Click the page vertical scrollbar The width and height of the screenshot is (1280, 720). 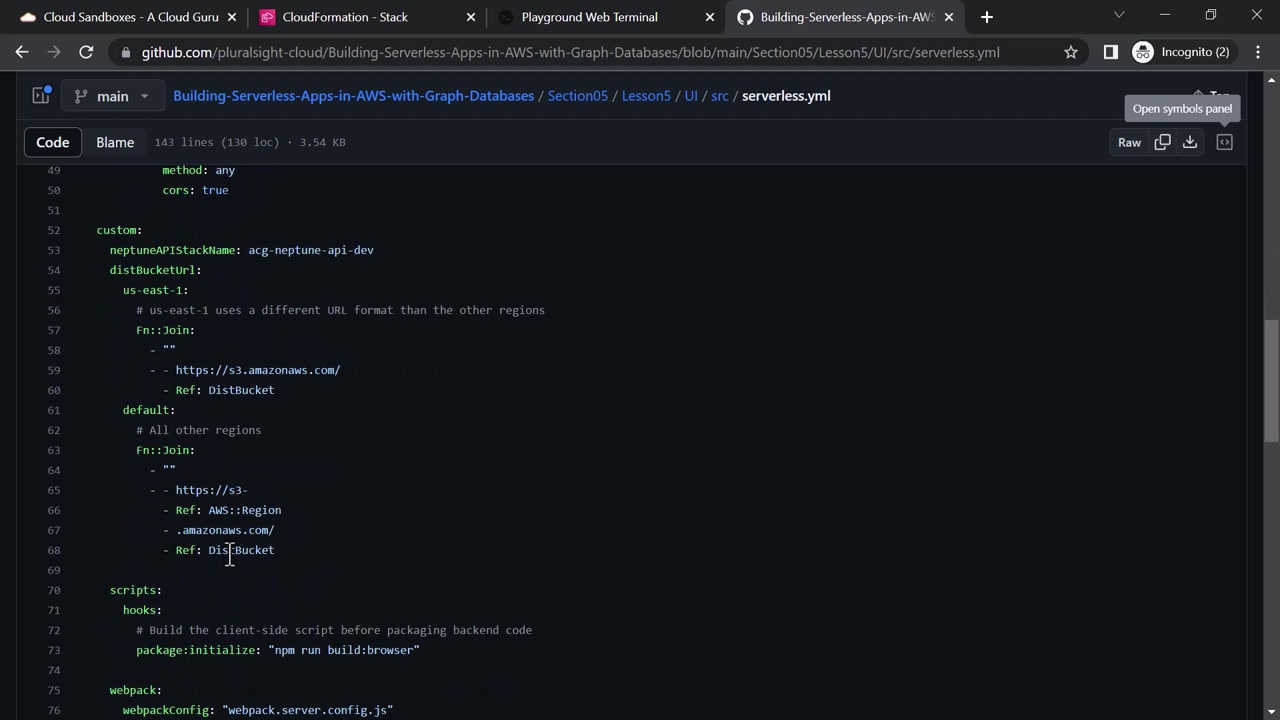[1272, 380]
